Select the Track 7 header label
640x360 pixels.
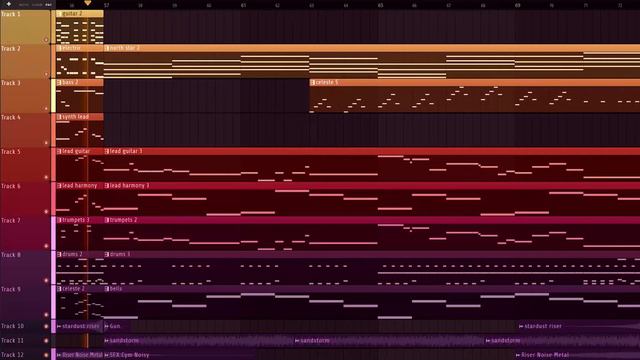point(11,220)
